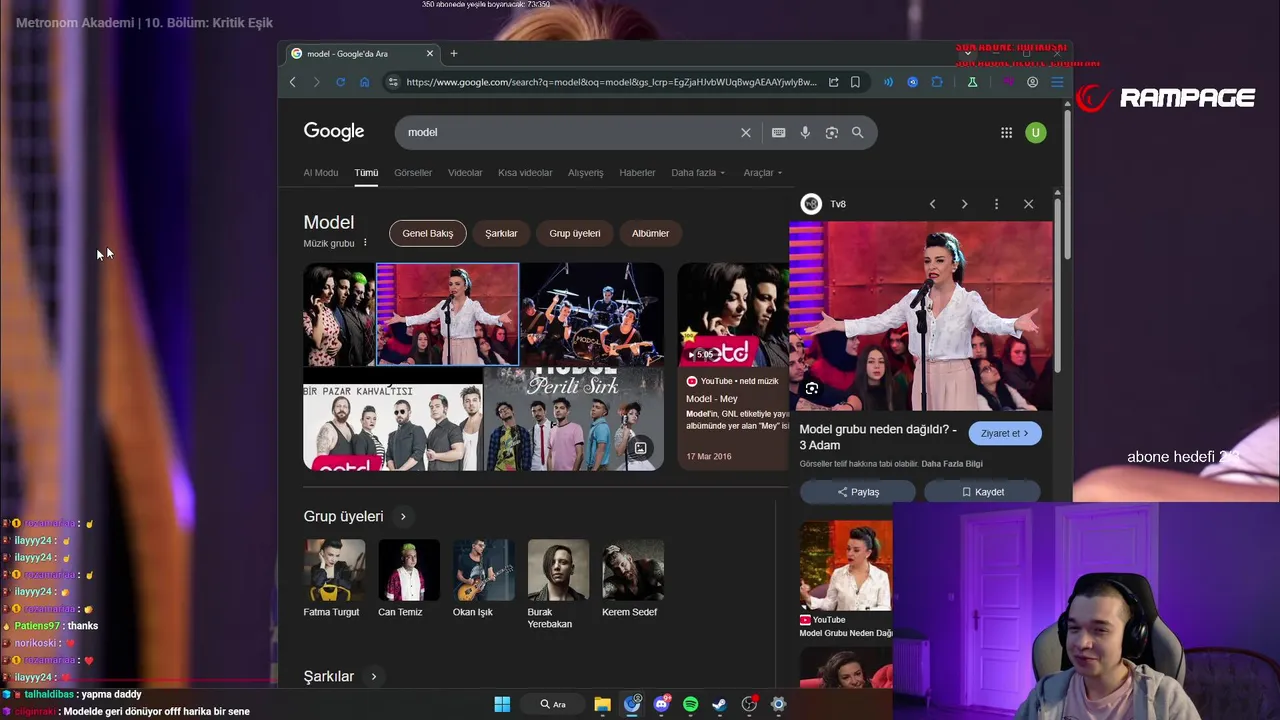Open preview panel three-dot menu
Screen dimensions: 1280x720
pos(996,204)
